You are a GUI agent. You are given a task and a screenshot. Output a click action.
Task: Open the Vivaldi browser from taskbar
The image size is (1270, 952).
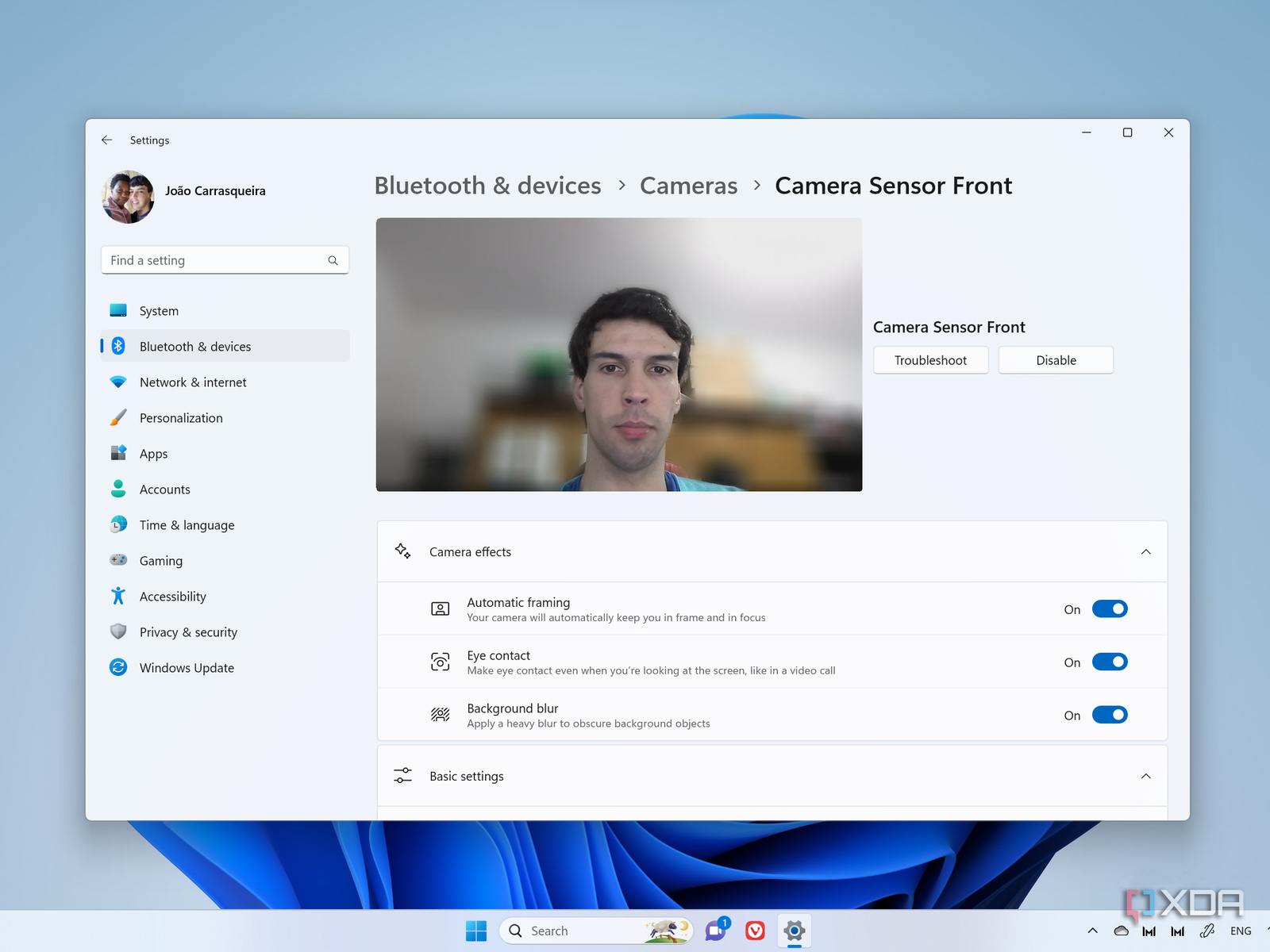(x=755, y=931)
